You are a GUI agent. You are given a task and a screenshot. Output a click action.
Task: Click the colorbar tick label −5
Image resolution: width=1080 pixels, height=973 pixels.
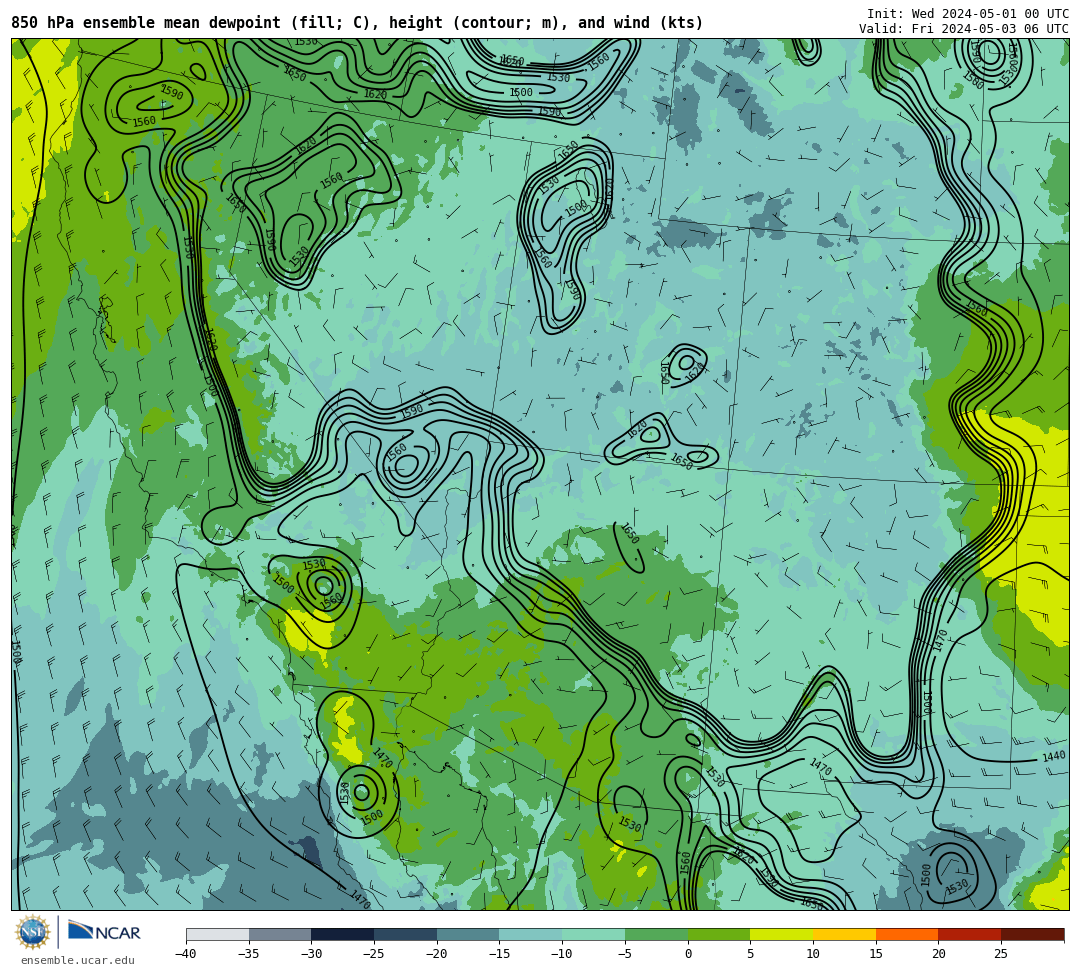[624, 954]
